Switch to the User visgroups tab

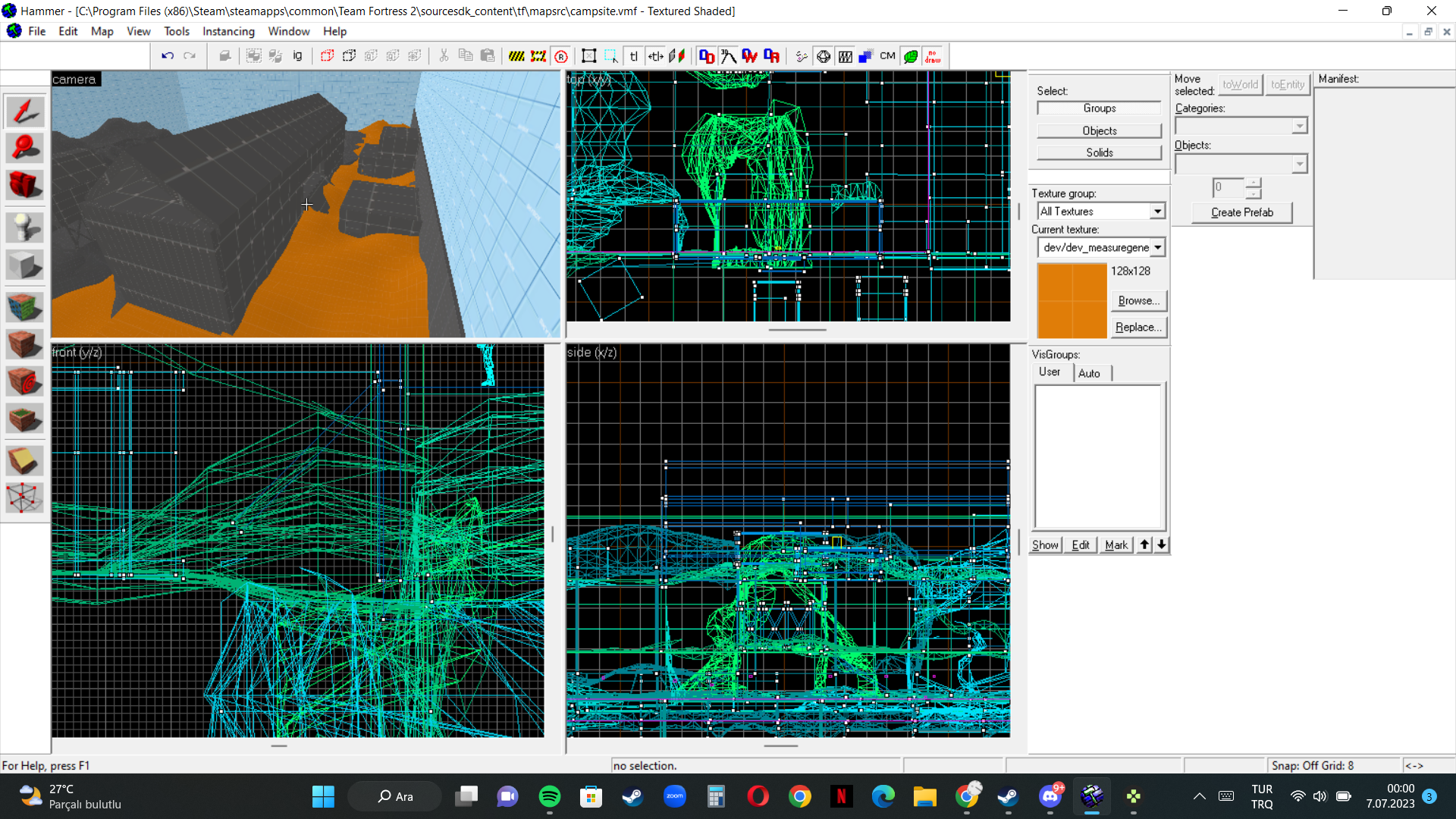point(1050,372)
